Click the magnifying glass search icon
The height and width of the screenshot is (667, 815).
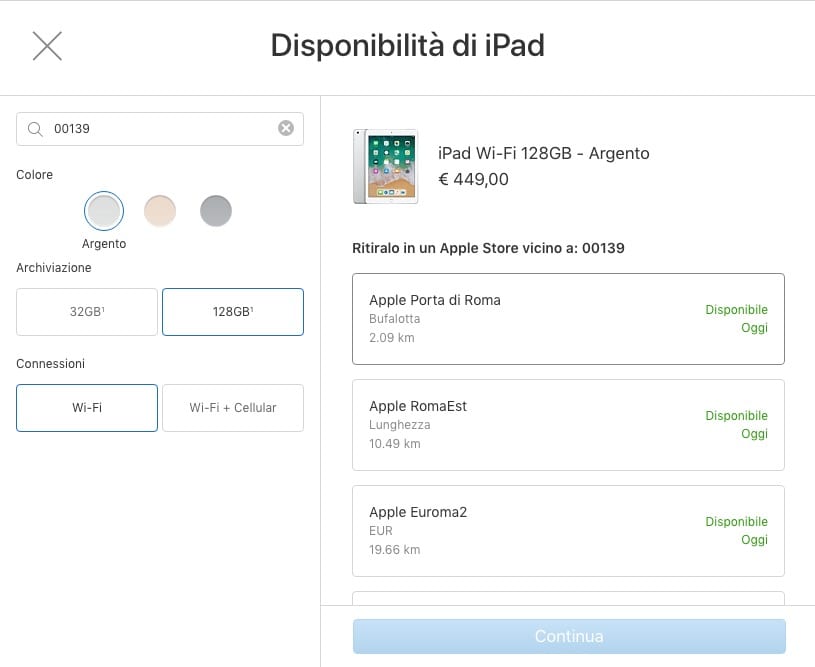(x=35, y=129)
